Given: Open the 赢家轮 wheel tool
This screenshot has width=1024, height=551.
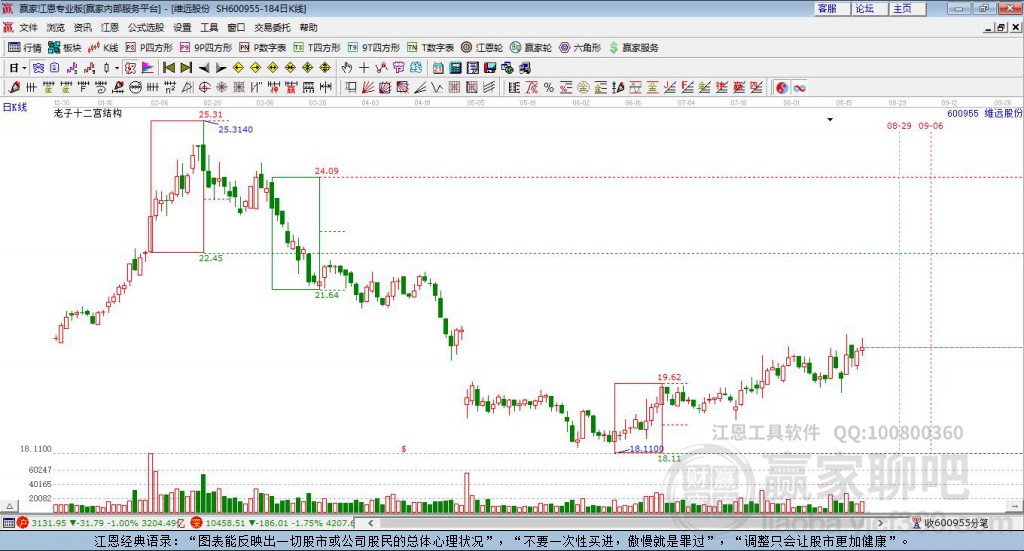Looking at the screenshot, I should (x=531, y=48).
